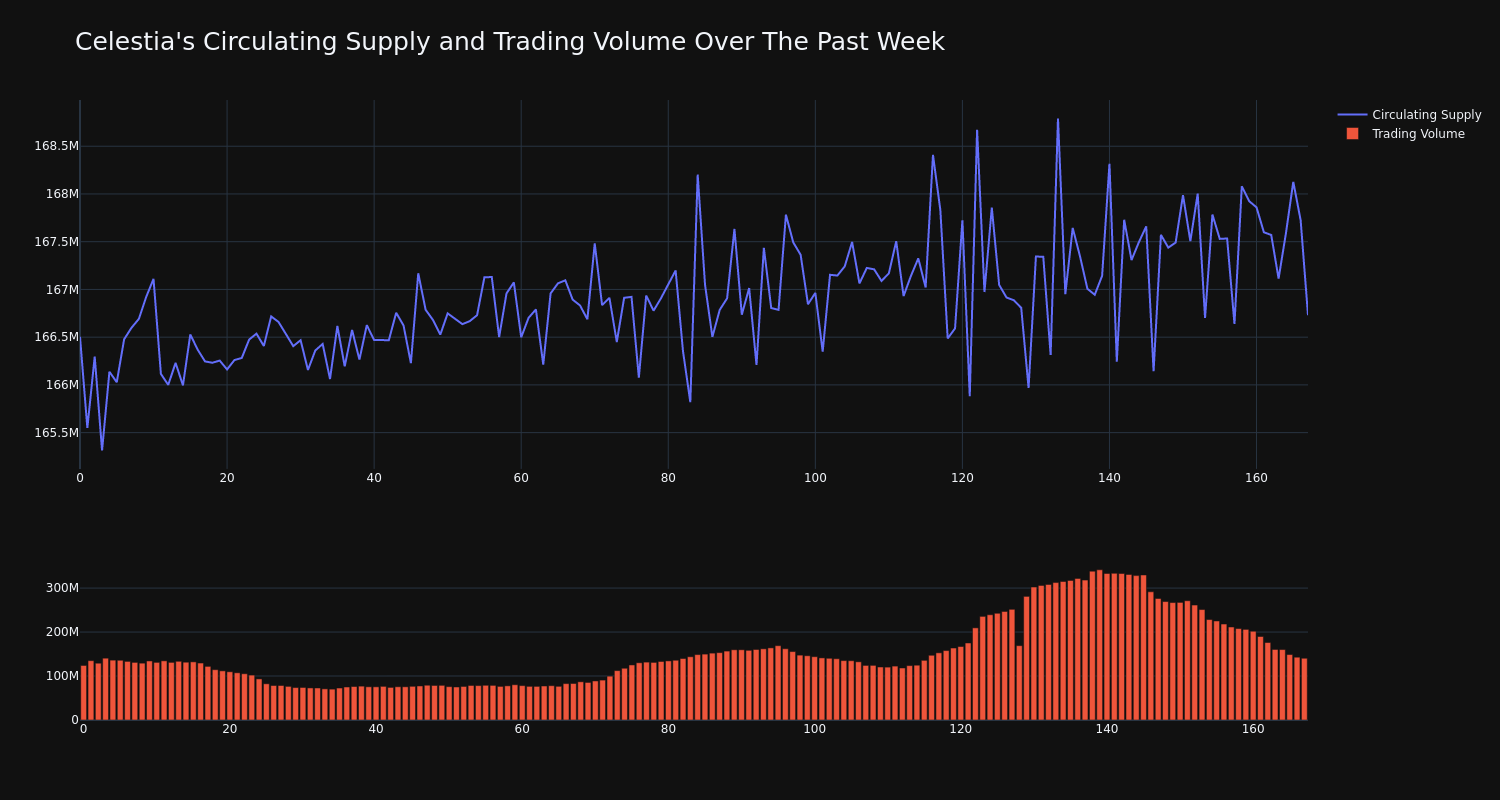Click the bar chart's x-axis label 120

(x=961, y=729)
